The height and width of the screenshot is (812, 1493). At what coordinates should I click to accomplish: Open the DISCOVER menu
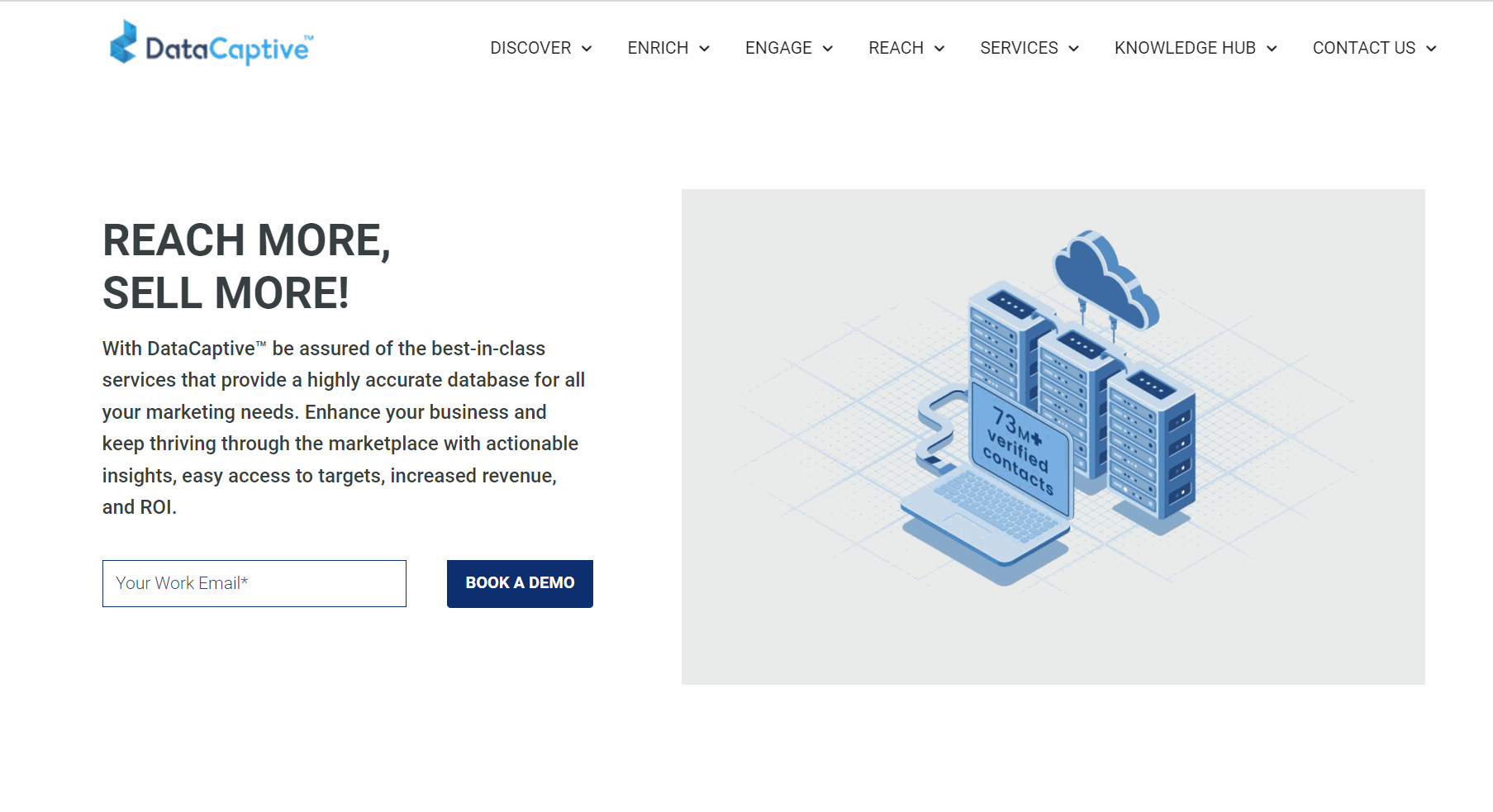point(530,48)
